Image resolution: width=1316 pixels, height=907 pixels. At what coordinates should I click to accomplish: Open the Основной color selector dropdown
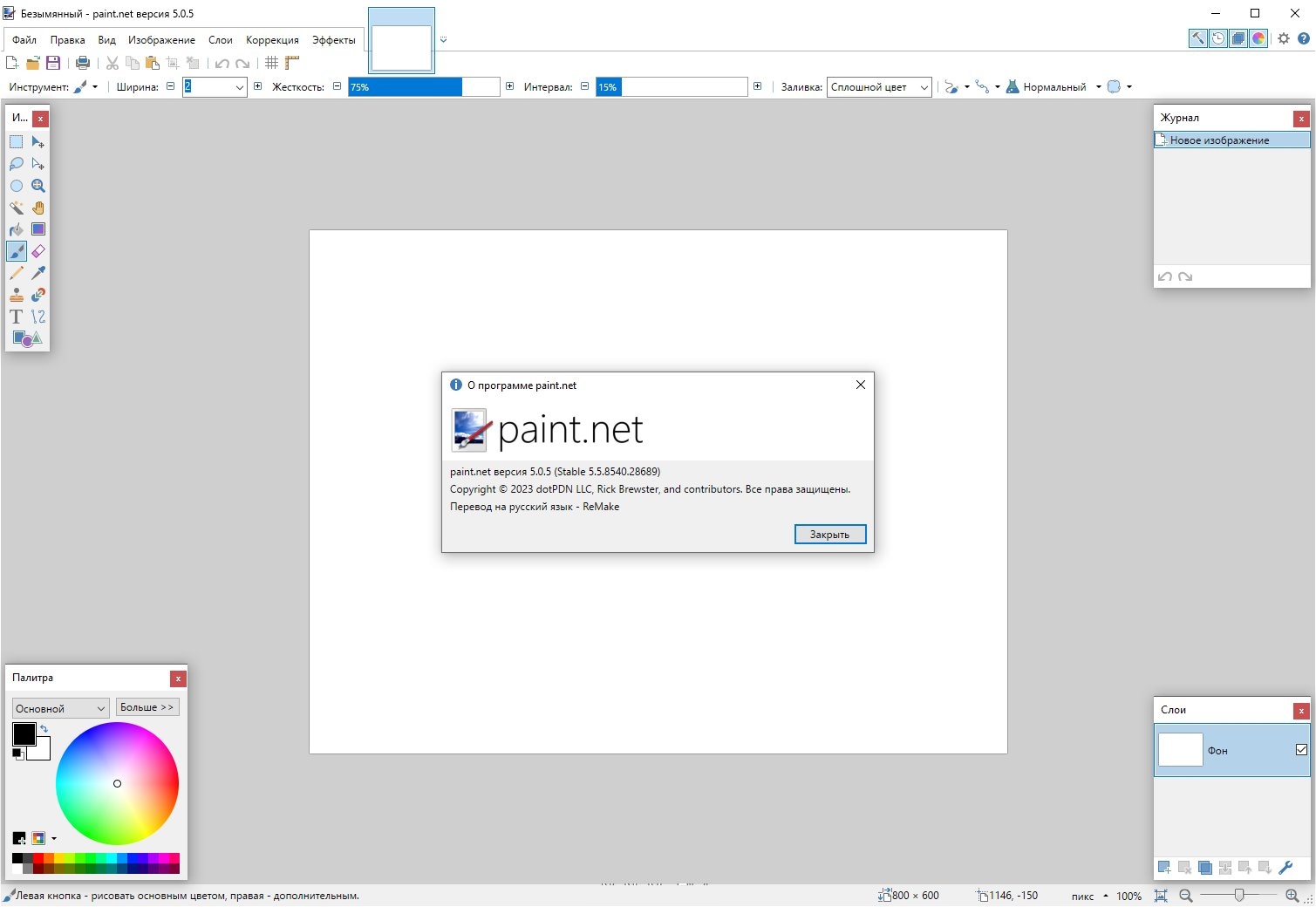pos(60,708)
